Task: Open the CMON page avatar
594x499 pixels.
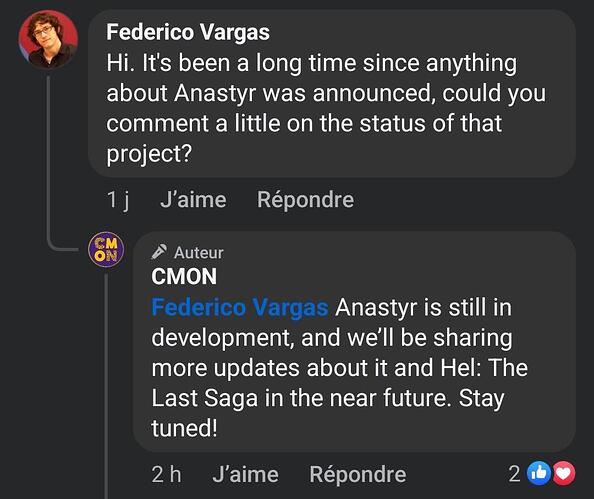Action: point(106,250)
